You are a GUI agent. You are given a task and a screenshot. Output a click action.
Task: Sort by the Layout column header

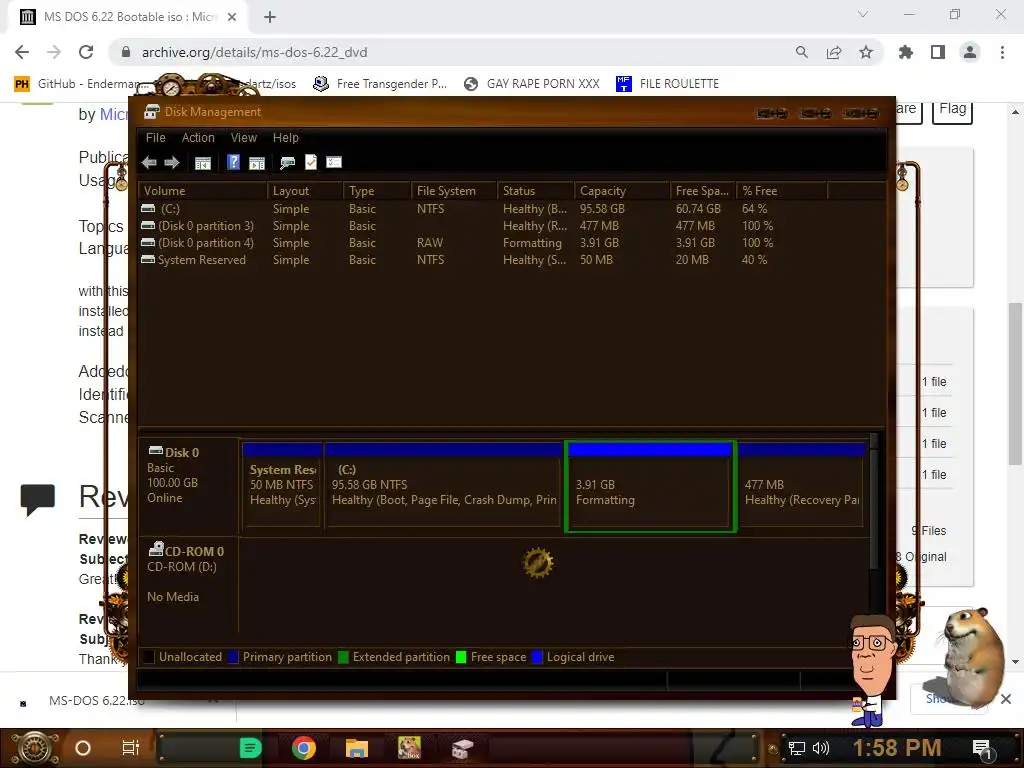click(x=305, y=191)
